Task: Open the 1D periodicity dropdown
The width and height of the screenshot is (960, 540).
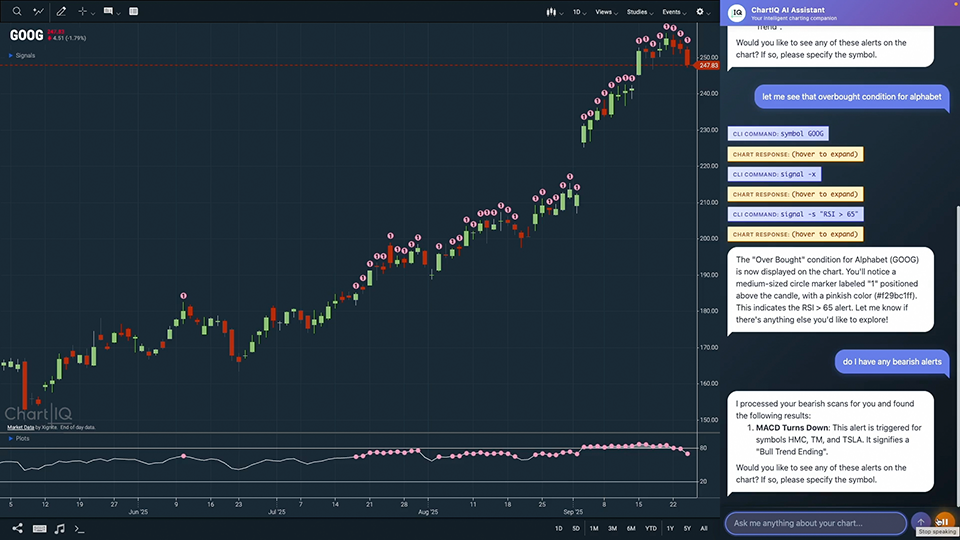Action: click(578, 12)
